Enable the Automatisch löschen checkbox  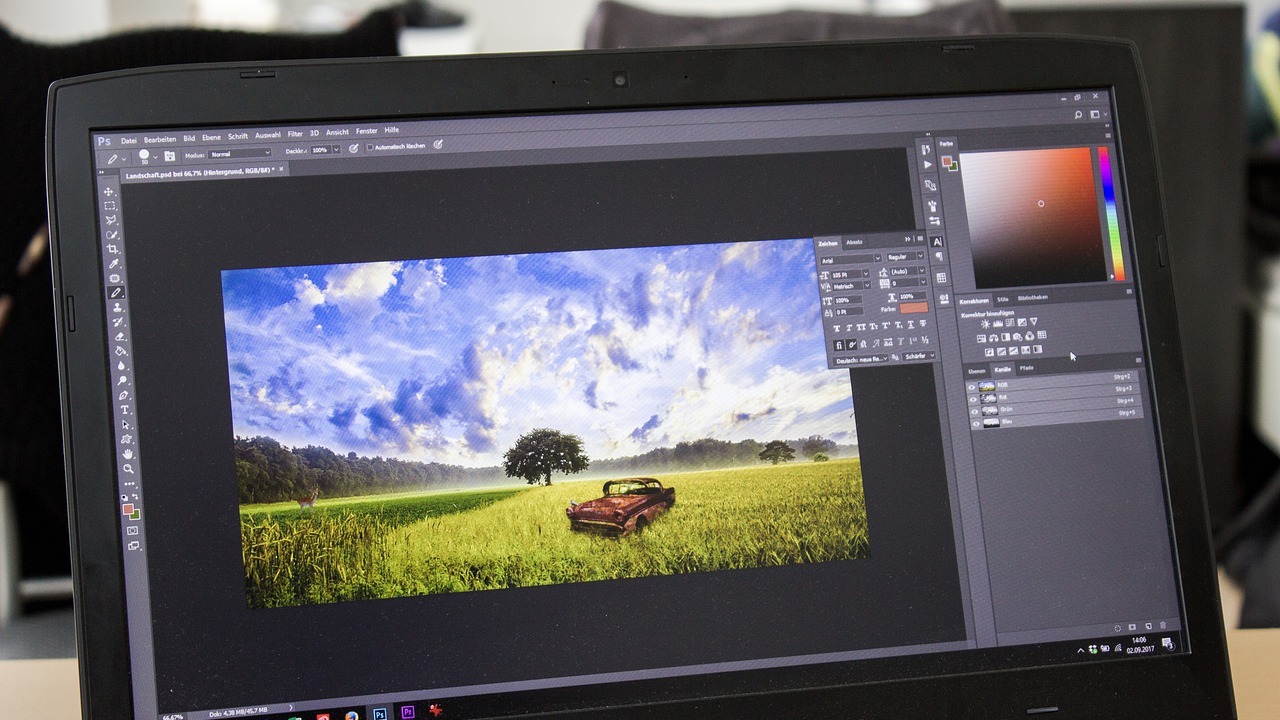click(370, 147)
